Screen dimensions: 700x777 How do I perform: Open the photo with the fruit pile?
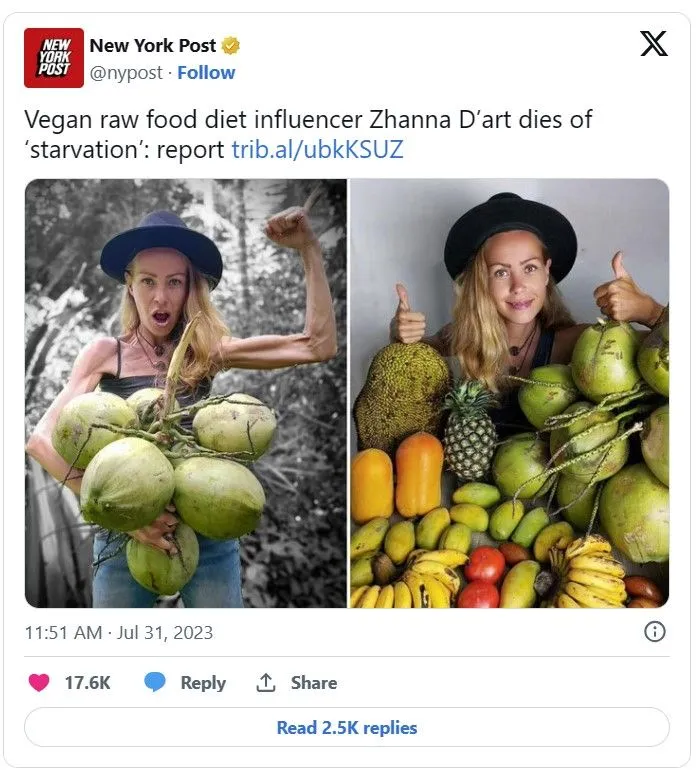tap(509, 393)
